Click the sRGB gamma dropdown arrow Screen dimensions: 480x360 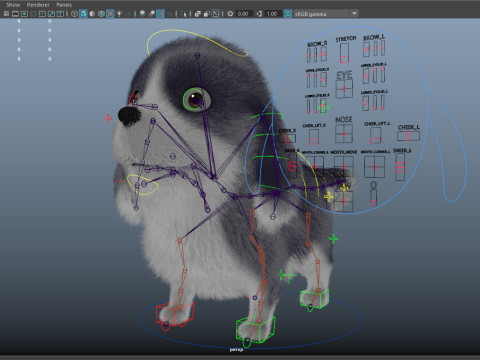pos(354,14)
